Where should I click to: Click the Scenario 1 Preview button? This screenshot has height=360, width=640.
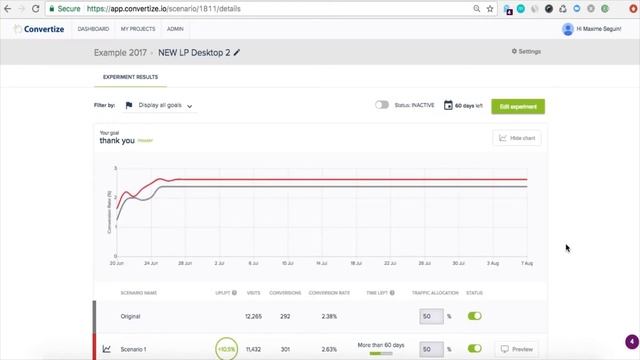click(517, 349)
